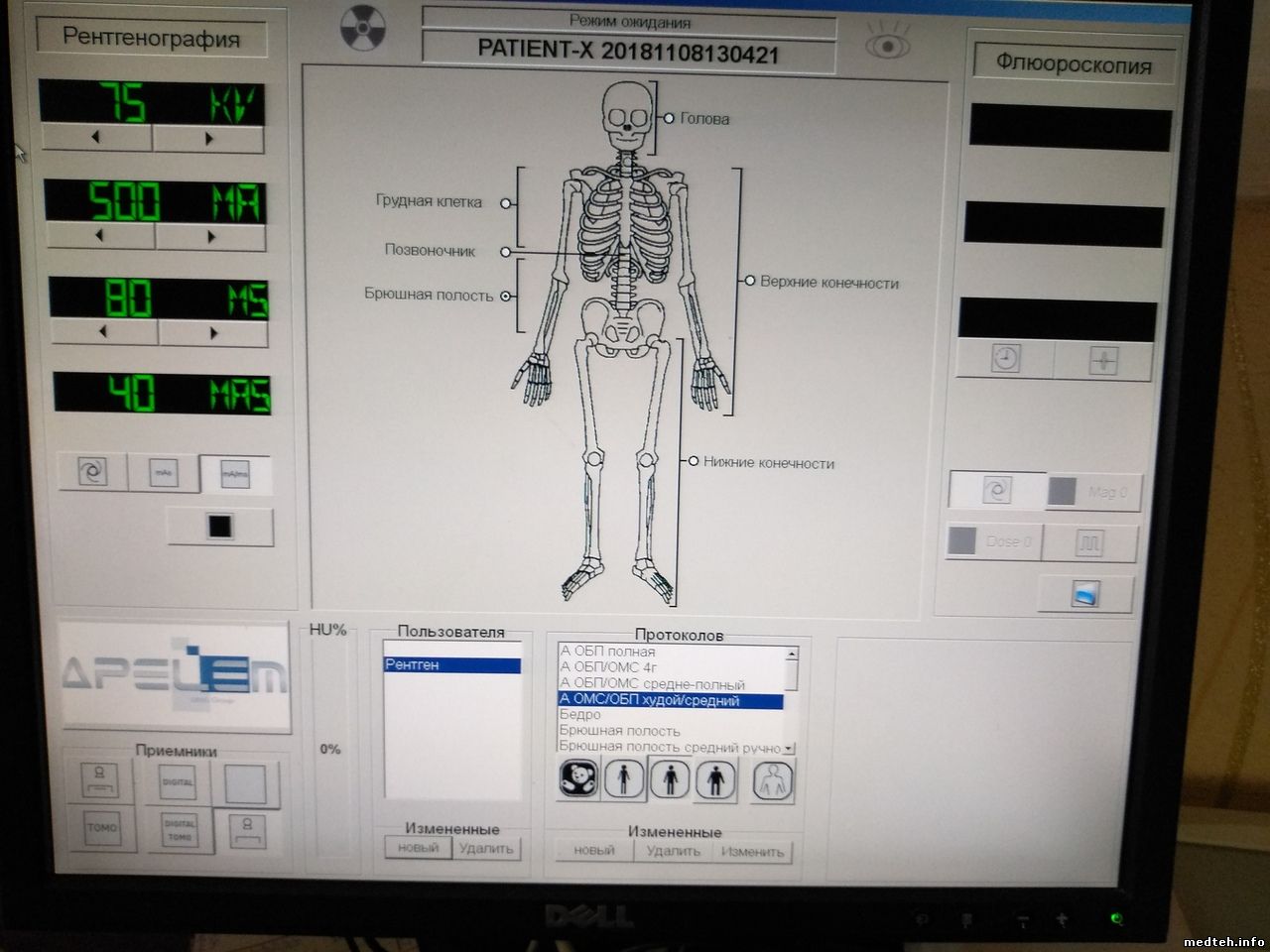Select the Грудная клетка body region
1270x952 pixels.
pos(506,203)
